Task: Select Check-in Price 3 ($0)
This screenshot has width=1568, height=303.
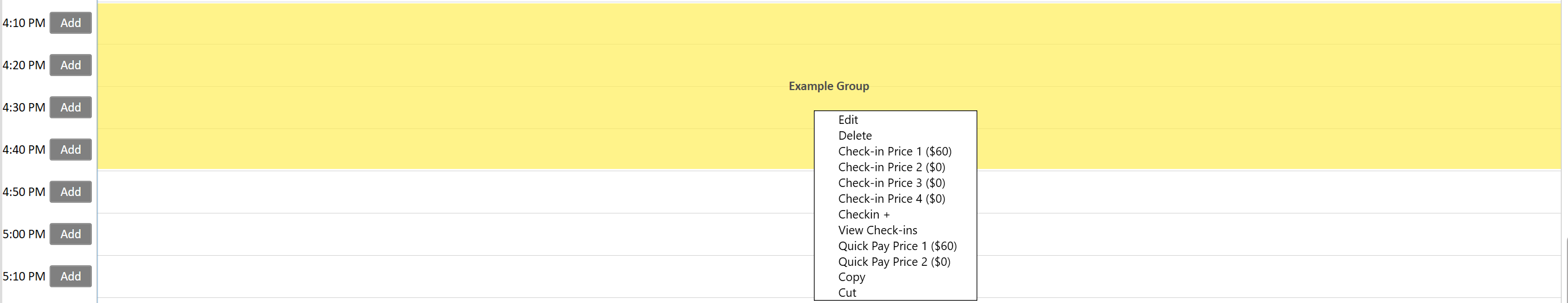Action: click(x=891, y=183)
